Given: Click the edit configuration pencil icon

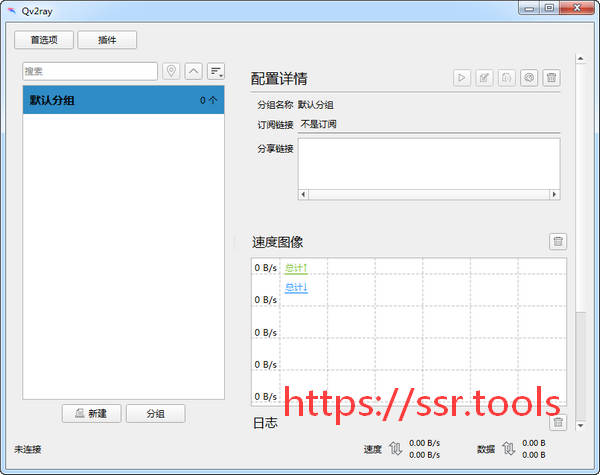Looking at the screenshot, I should (x=484, y=77).
